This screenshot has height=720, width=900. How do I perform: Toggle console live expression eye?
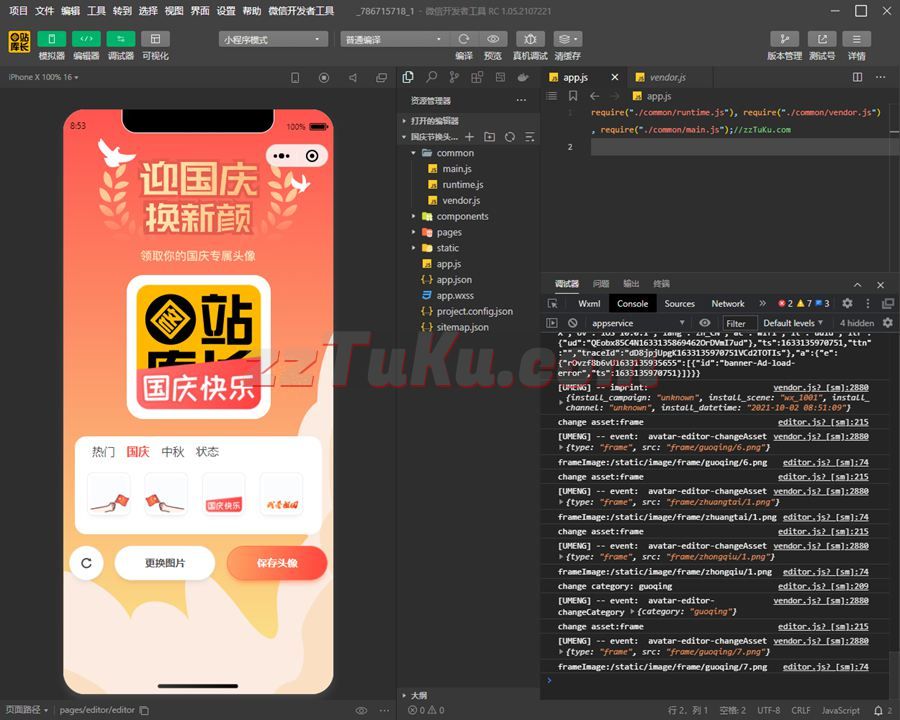(705, 323)
